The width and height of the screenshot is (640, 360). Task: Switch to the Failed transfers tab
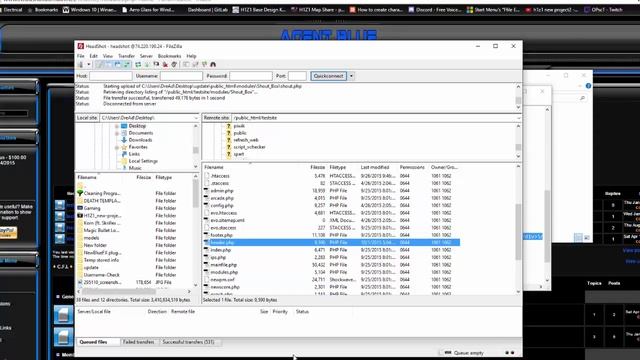pos(138,342)
